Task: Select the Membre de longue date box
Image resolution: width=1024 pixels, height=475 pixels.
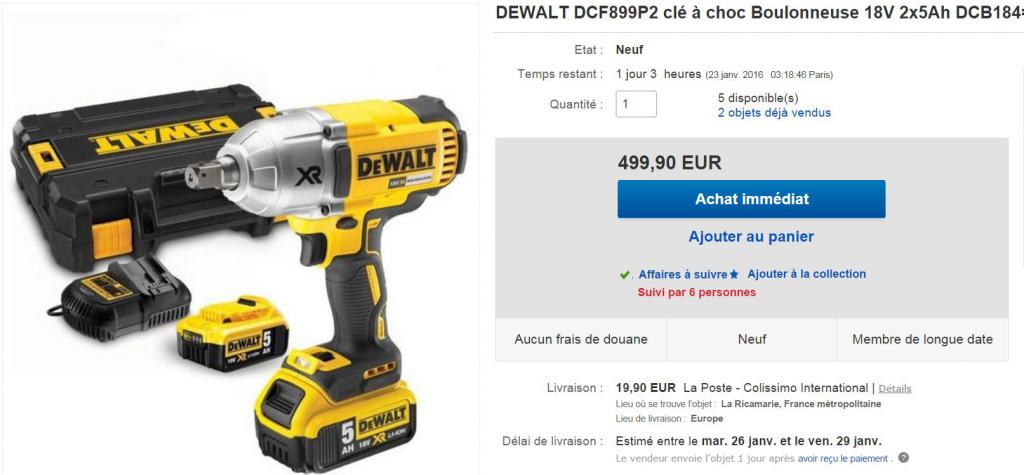Action: [x=923, y=340]
